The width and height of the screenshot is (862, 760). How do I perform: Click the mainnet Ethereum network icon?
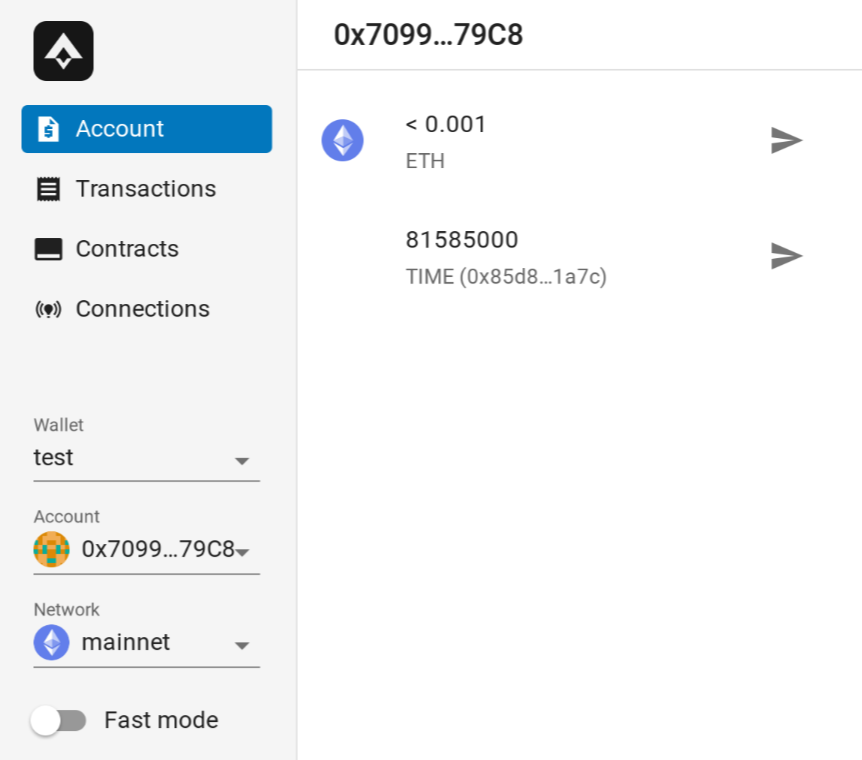pos(52,642)
